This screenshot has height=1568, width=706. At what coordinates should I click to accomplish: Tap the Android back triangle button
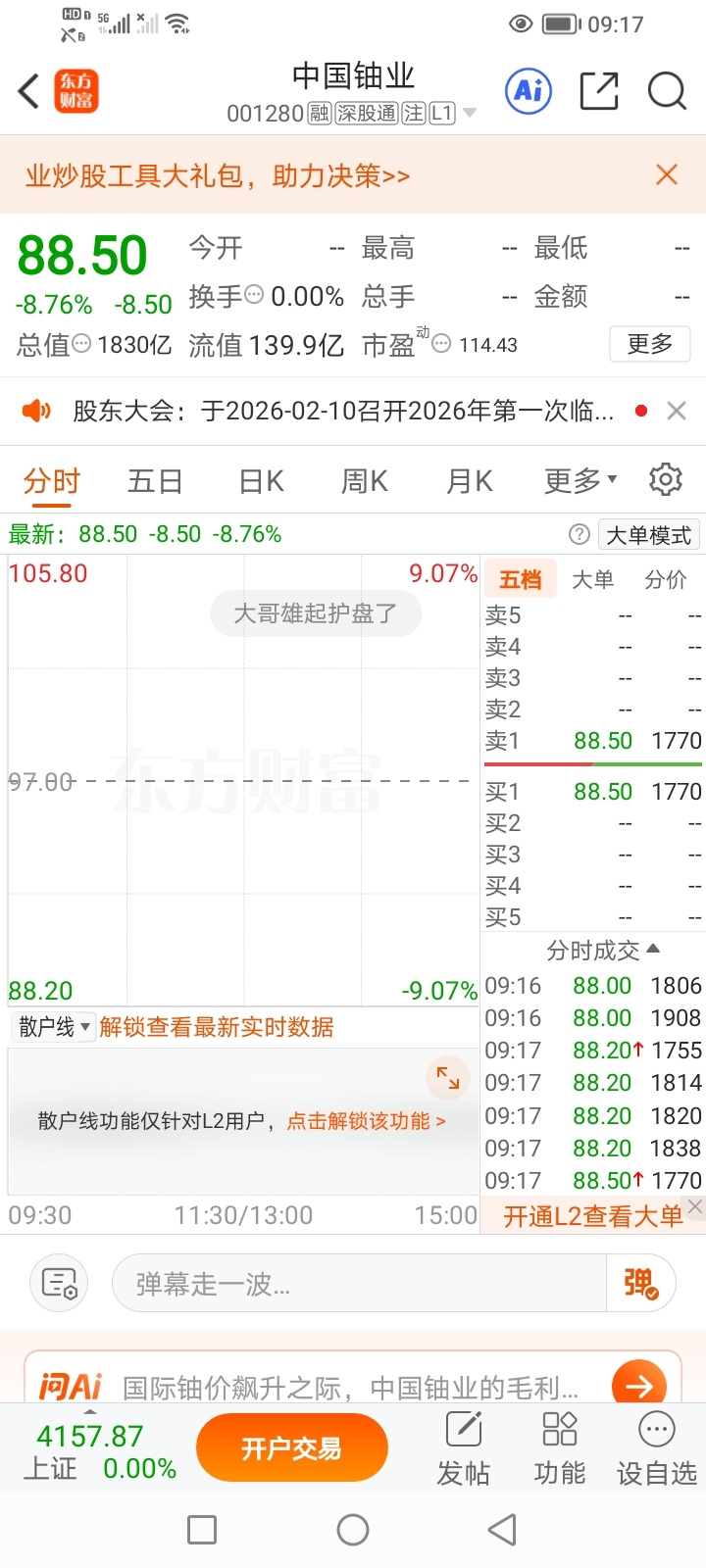point(502,1530)
